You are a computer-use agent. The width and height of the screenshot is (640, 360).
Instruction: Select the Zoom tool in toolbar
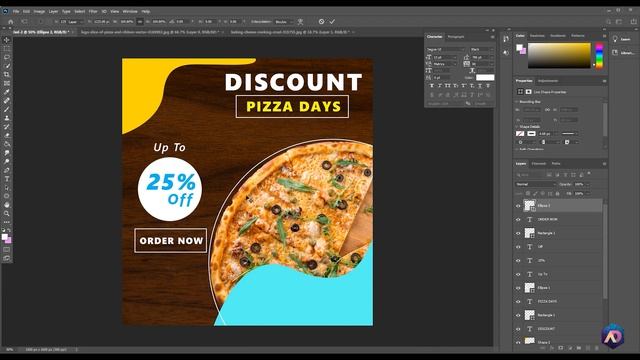point(7,213)
